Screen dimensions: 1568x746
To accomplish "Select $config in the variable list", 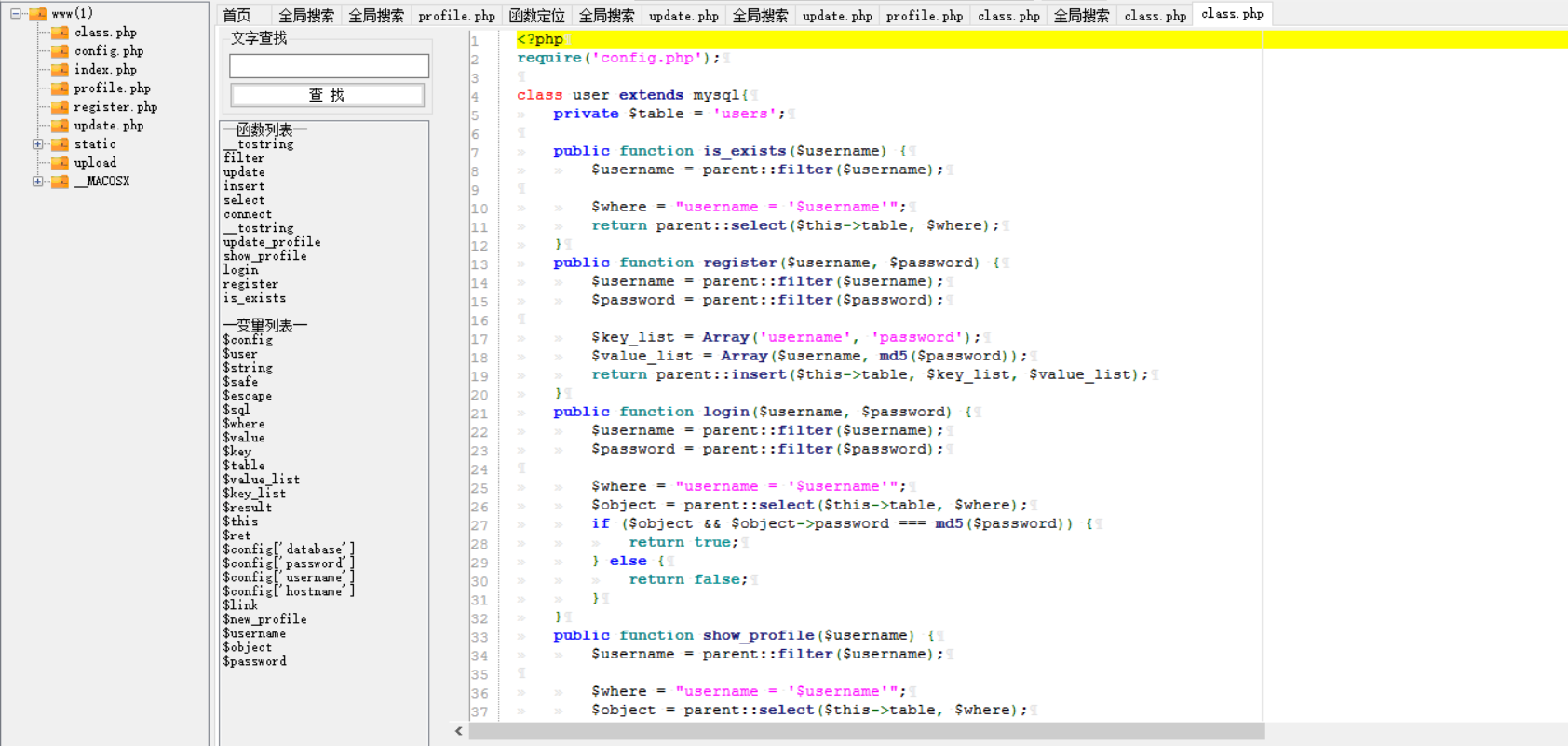I will 248,340.
